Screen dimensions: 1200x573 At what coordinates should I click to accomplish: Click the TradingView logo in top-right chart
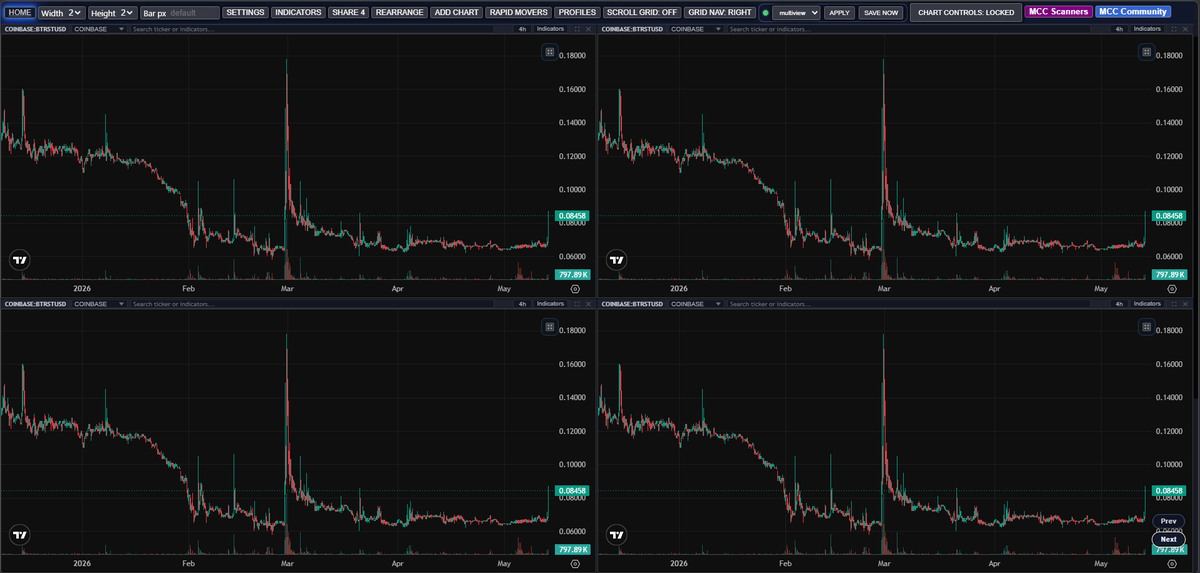(618, 259)
